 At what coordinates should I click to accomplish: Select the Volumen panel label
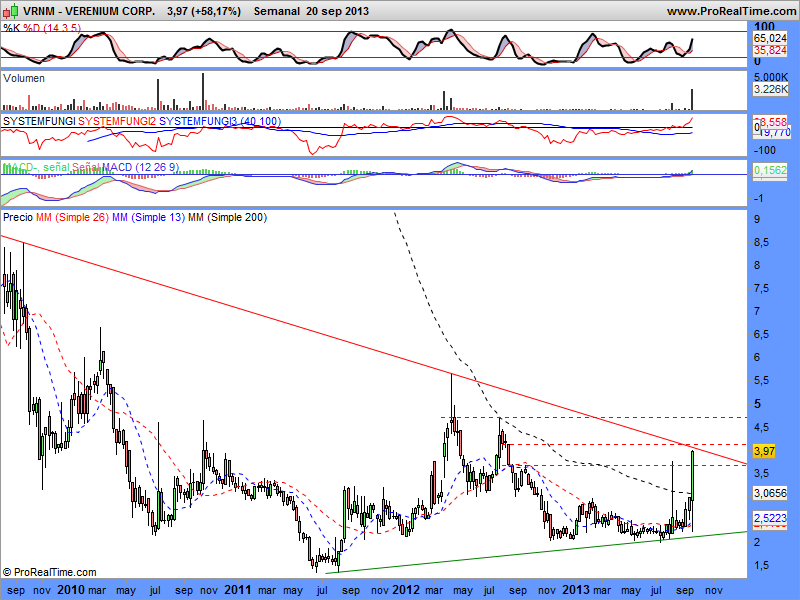point(24,78)
